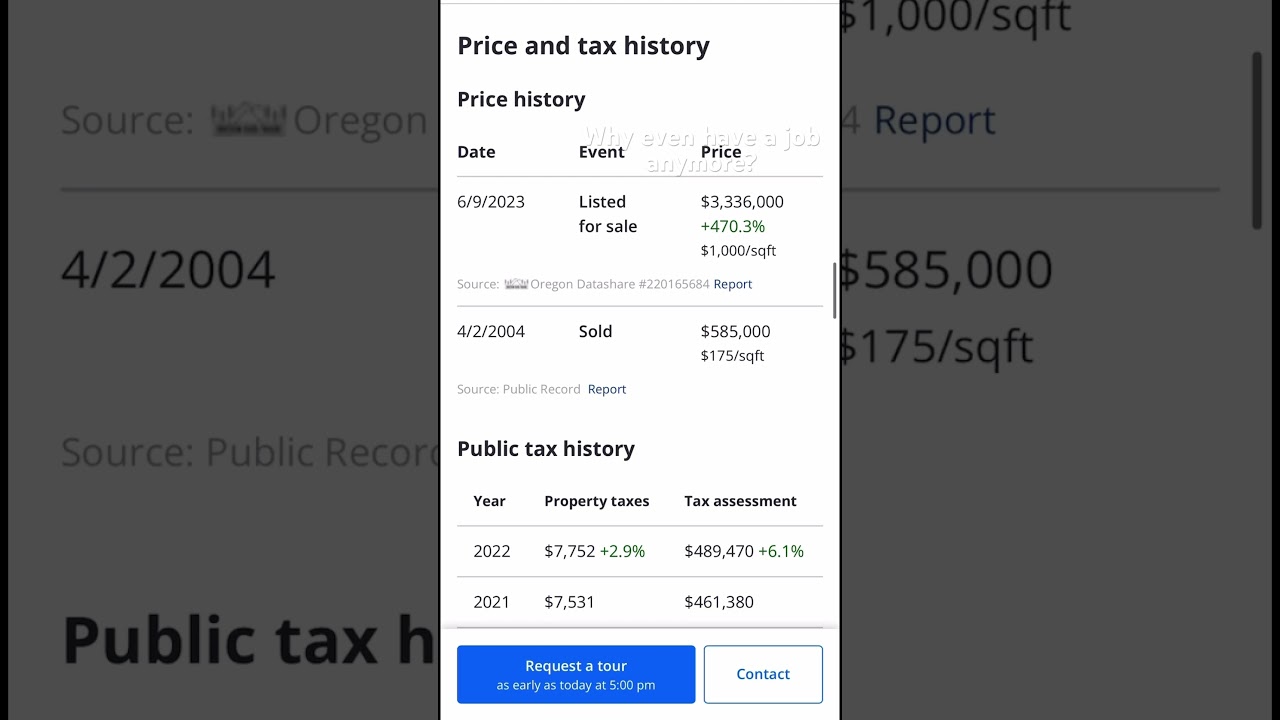The height and width of the screenshot is (720, 1280).
Task: Click the large blurred Oregon logo in background
Action: click(x=248, y=121)
